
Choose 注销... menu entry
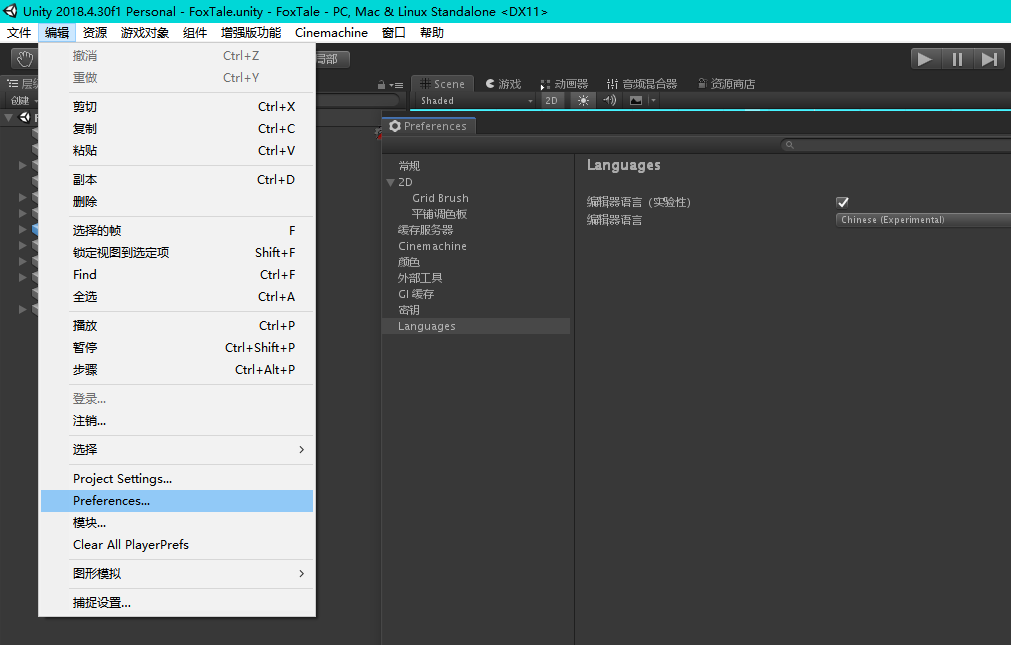pos(177,421)
